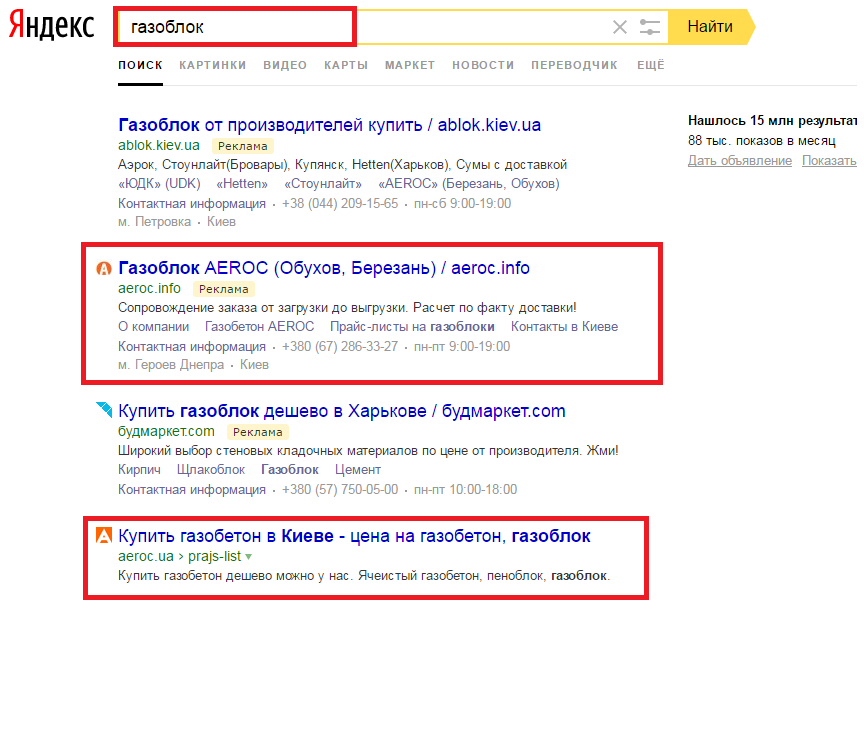864x741 pixels.
Task: Click the Найти search button
Action: [x=710, y=26]
